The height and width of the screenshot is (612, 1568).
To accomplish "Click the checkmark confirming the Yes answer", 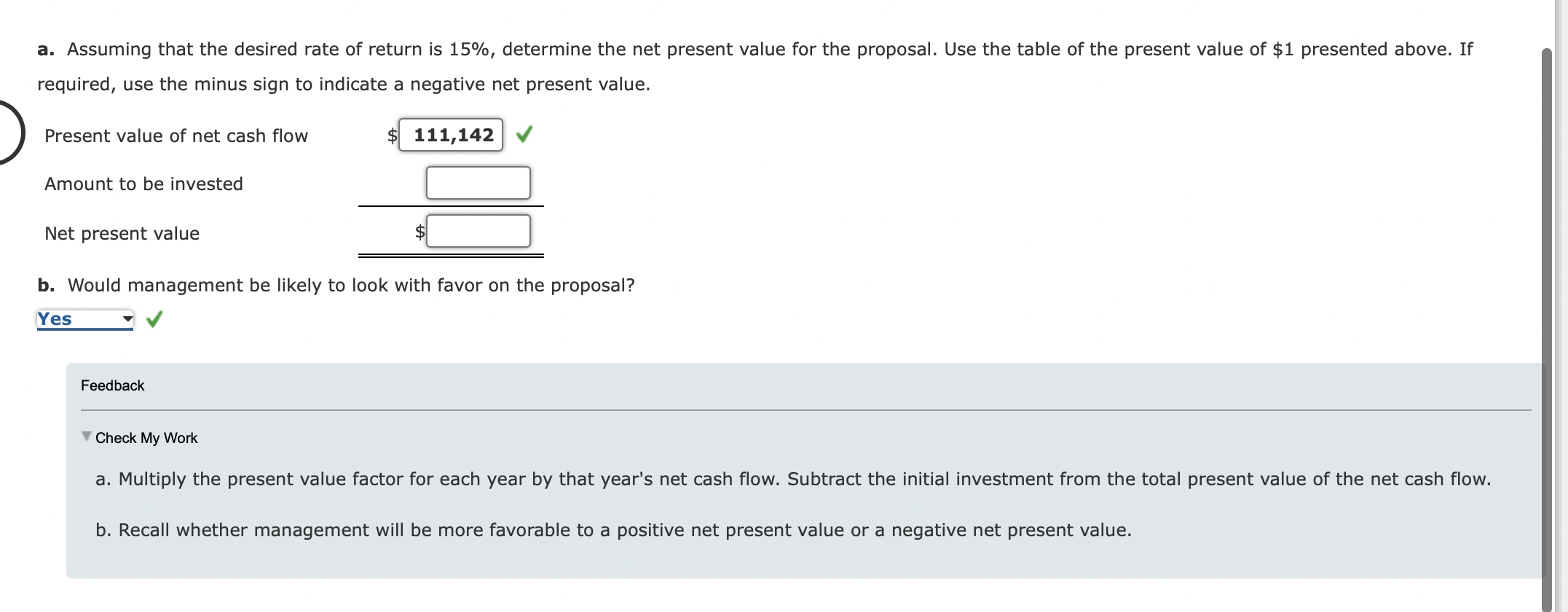I will (154, 319).
